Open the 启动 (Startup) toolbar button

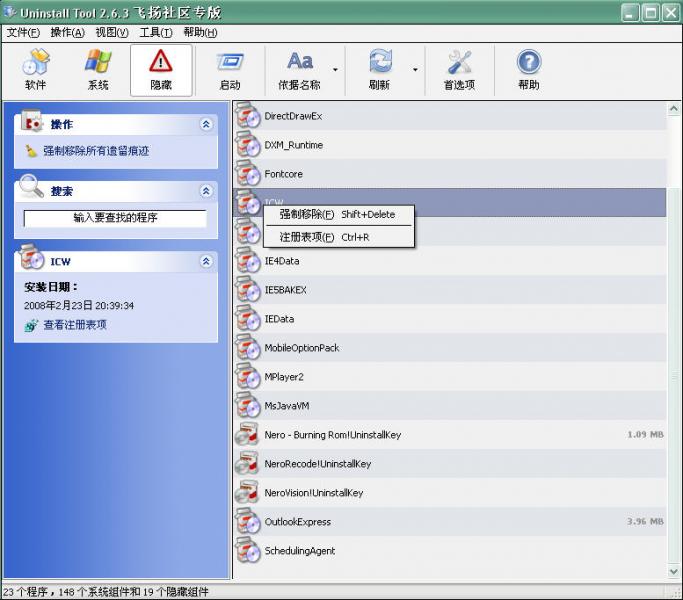[x=230, y=70]
